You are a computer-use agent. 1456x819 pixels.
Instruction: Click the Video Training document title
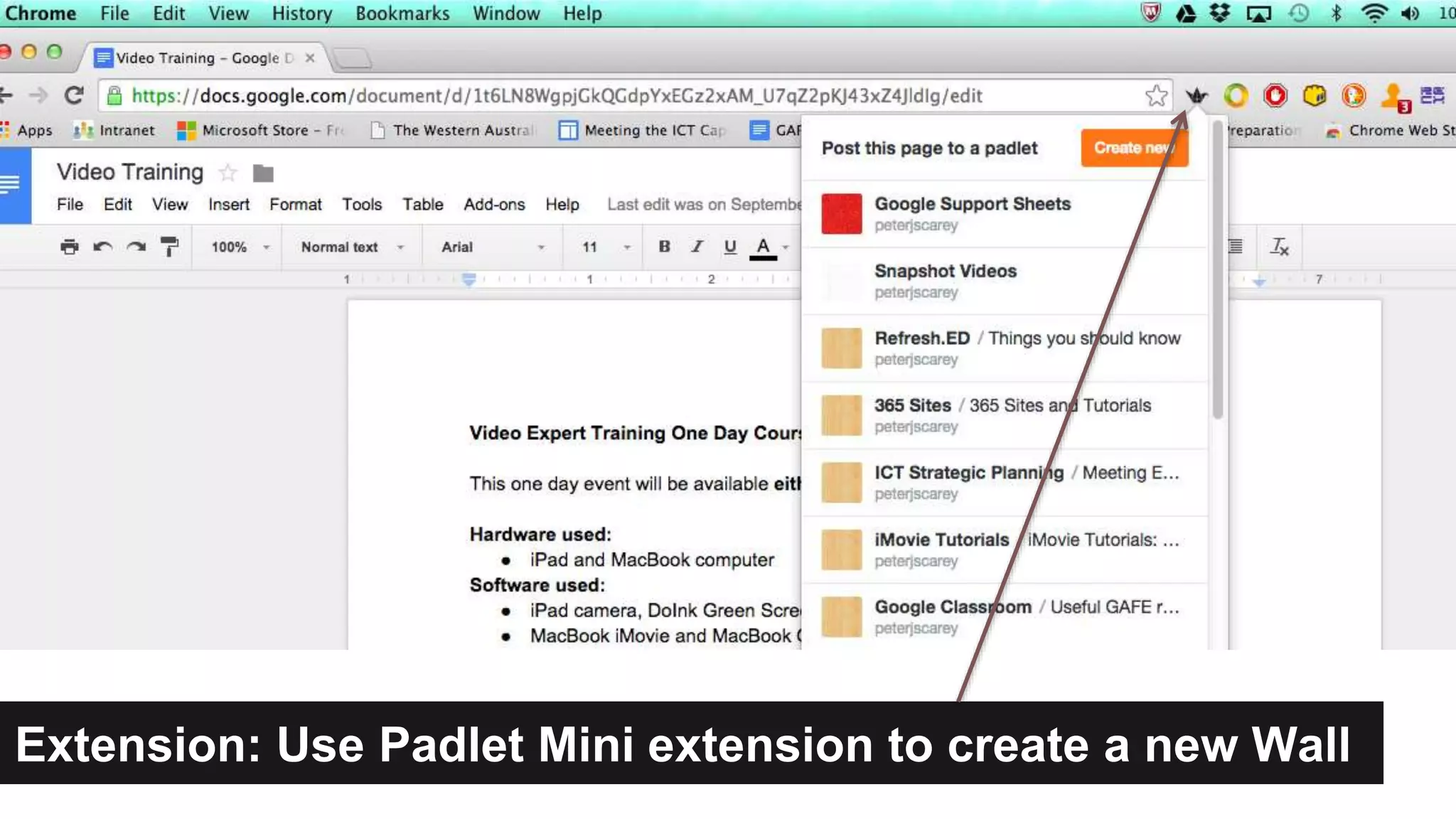pos(130,172)
